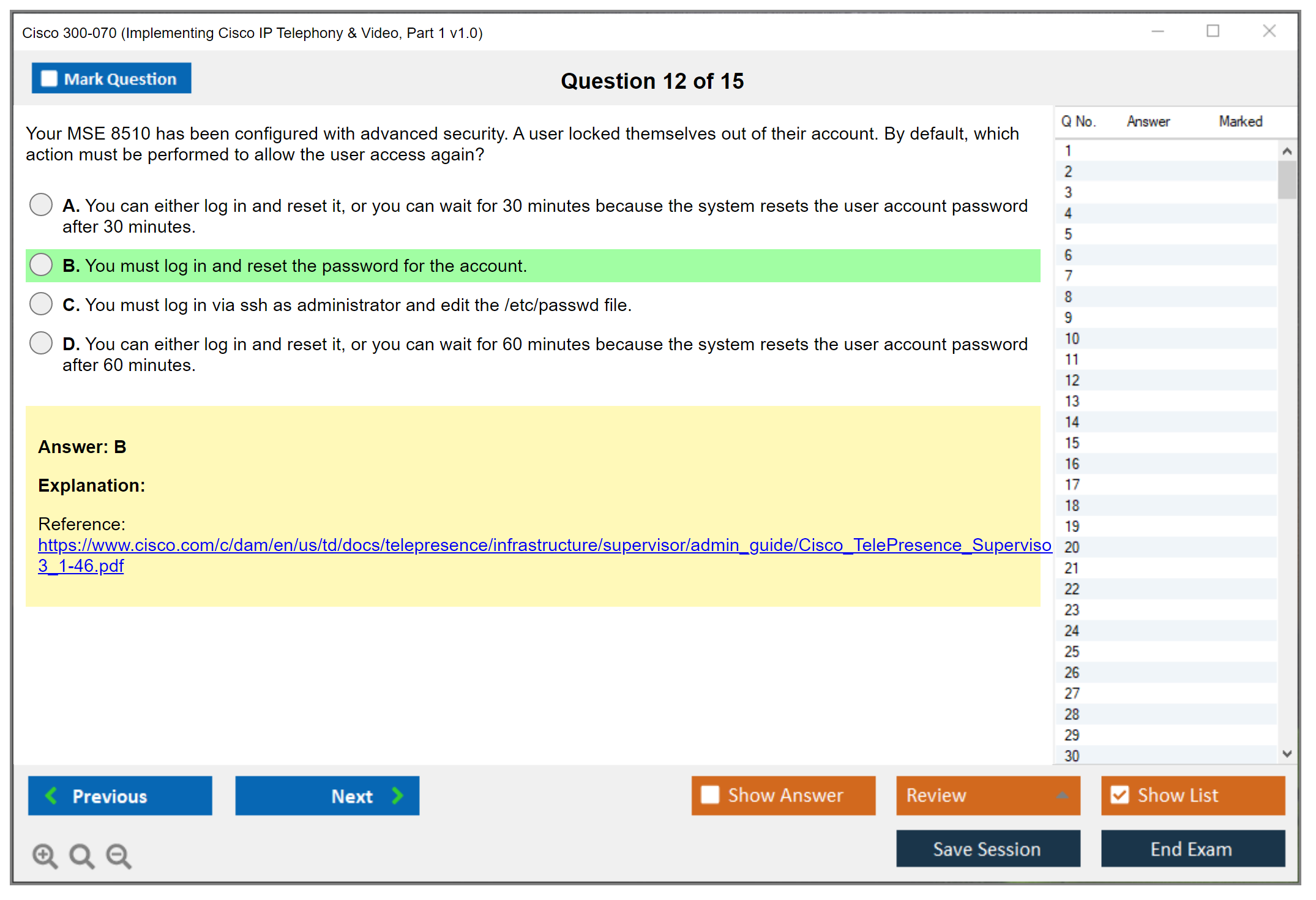Jump to question 5 in the list
Screen dimensions: 1316x900
point(1068,234)
